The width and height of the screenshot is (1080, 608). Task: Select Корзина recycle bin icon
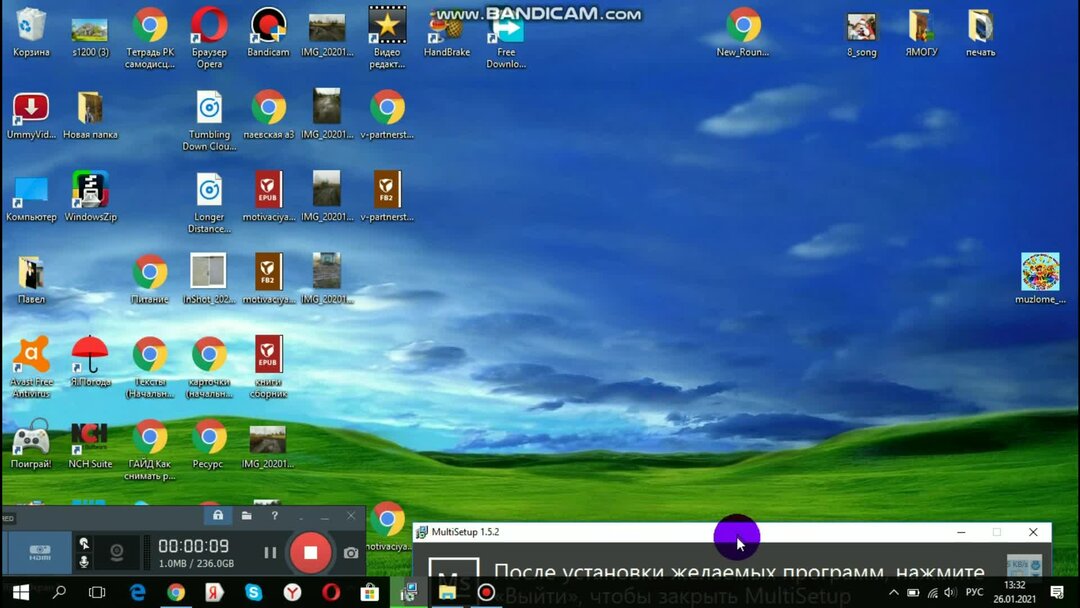click(31, 32)
